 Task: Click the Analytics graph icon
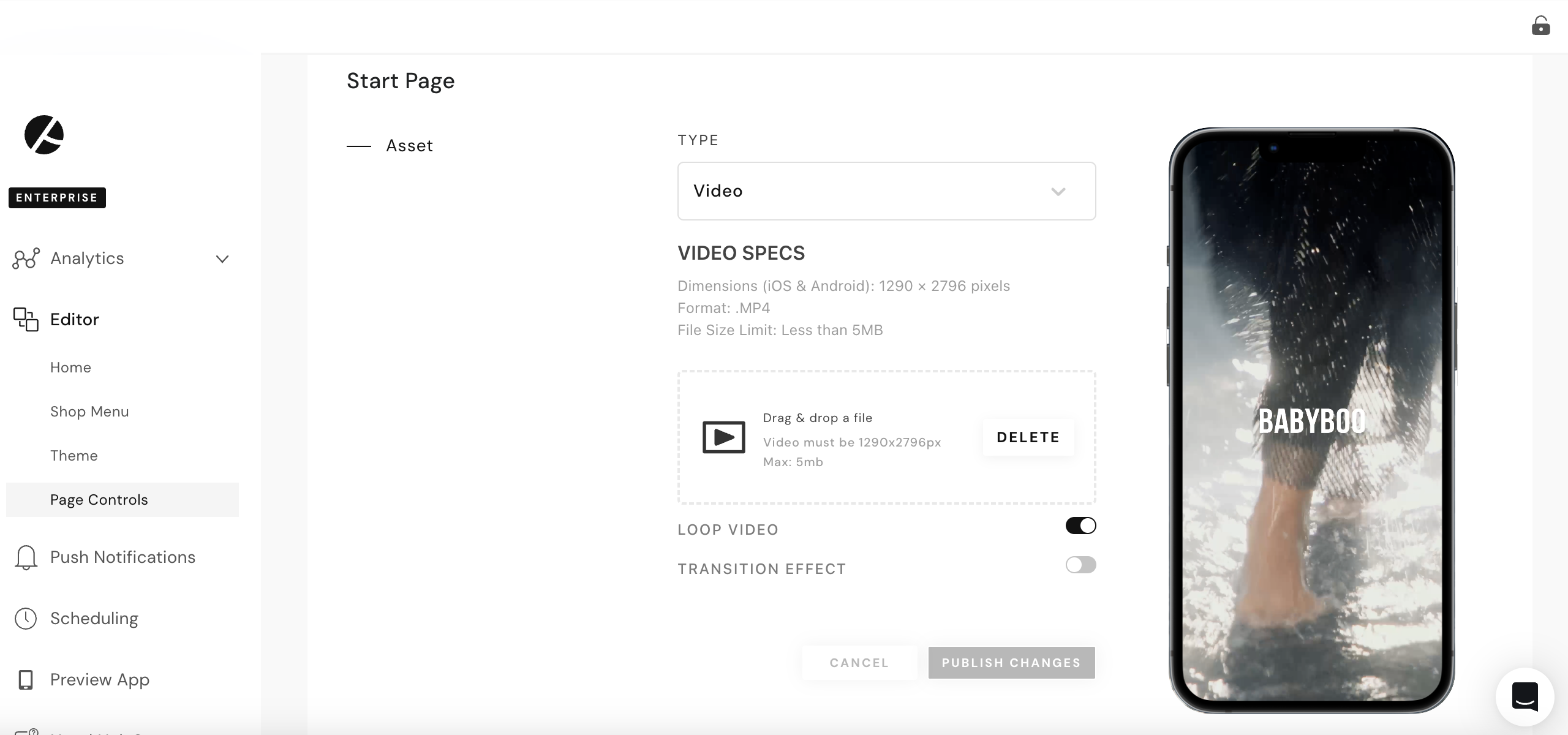pos(26,258)
